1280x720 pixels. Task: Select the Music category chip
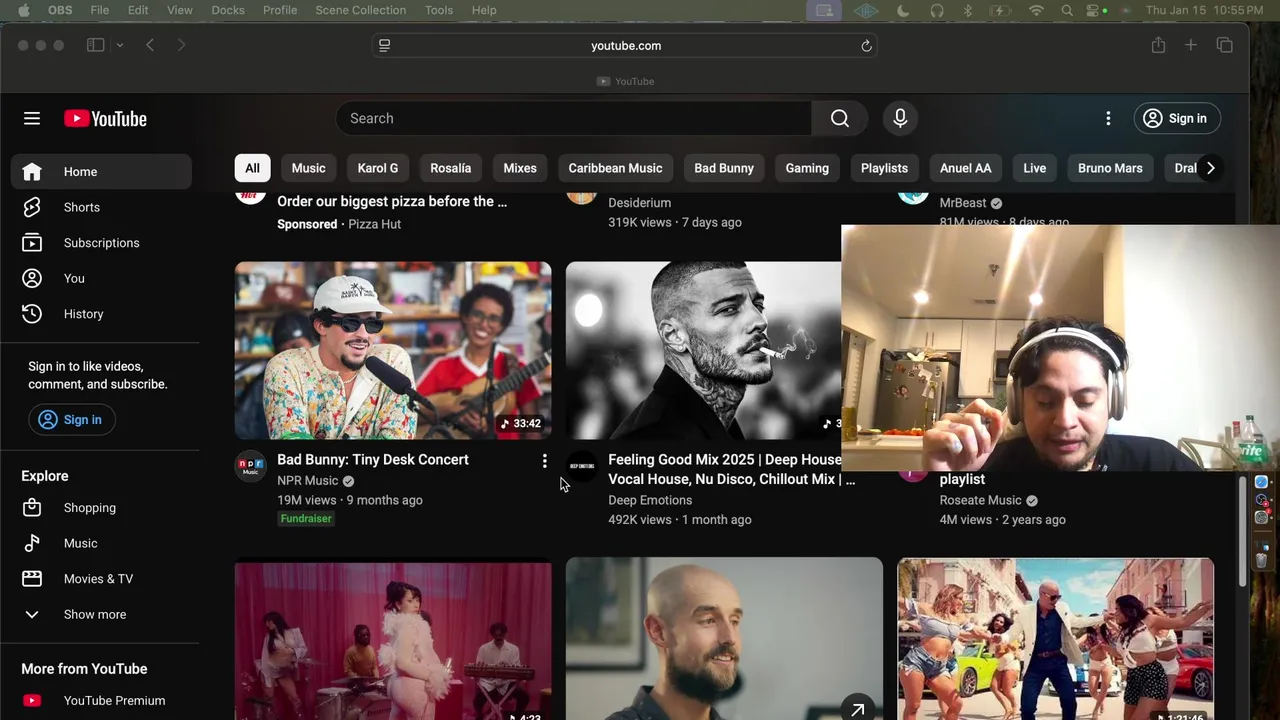tap(308, 168)
